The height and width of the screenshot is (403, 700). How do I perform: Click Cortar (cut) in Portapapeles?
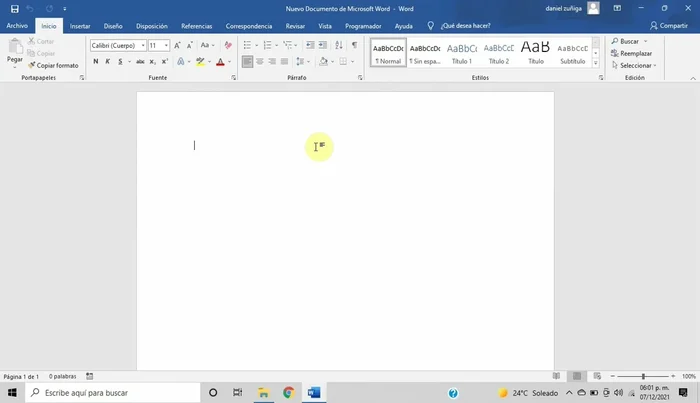[x=41, y=41]
